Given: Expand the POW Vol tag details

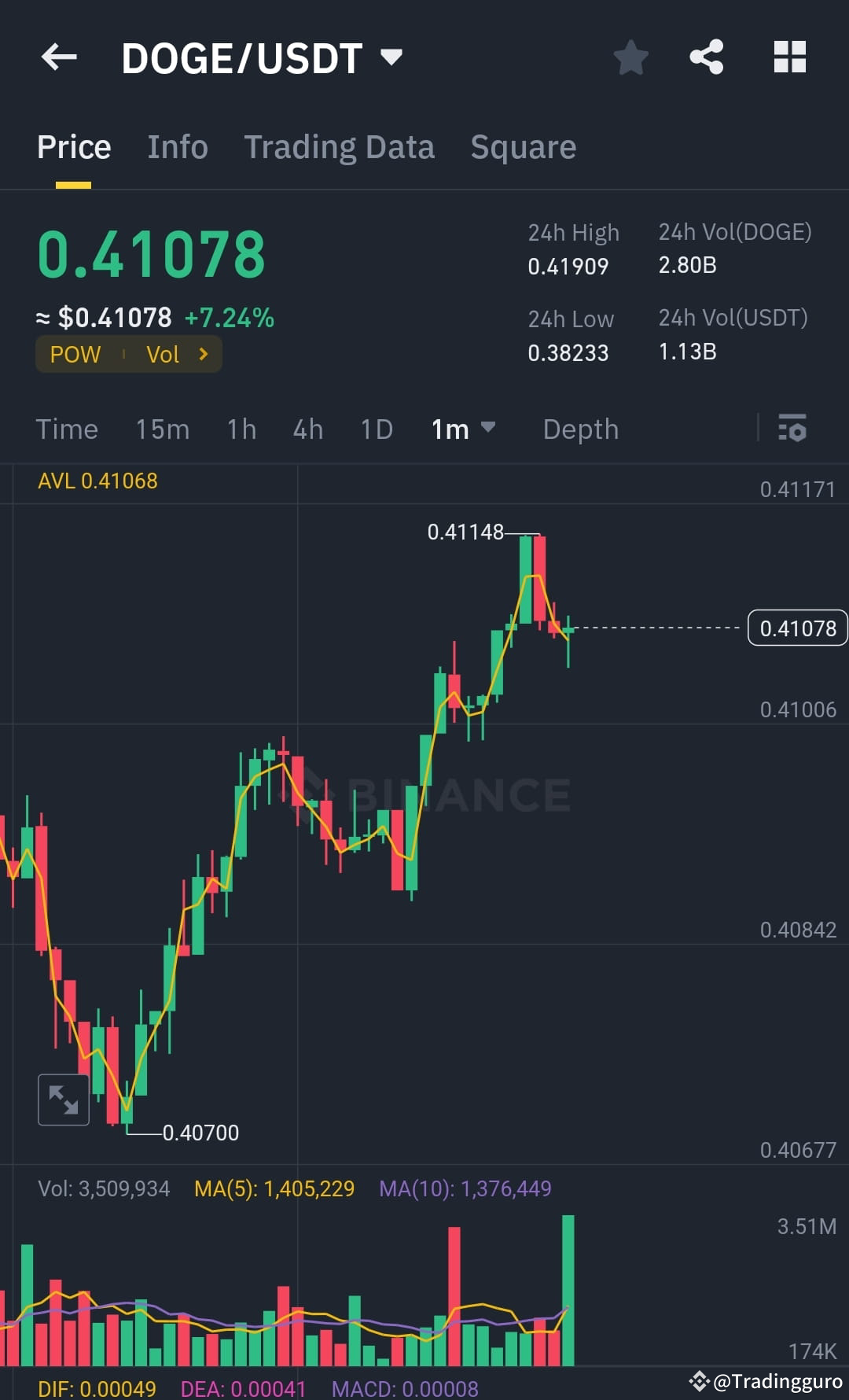Looking at the screenshot, I should pos(128,354).
